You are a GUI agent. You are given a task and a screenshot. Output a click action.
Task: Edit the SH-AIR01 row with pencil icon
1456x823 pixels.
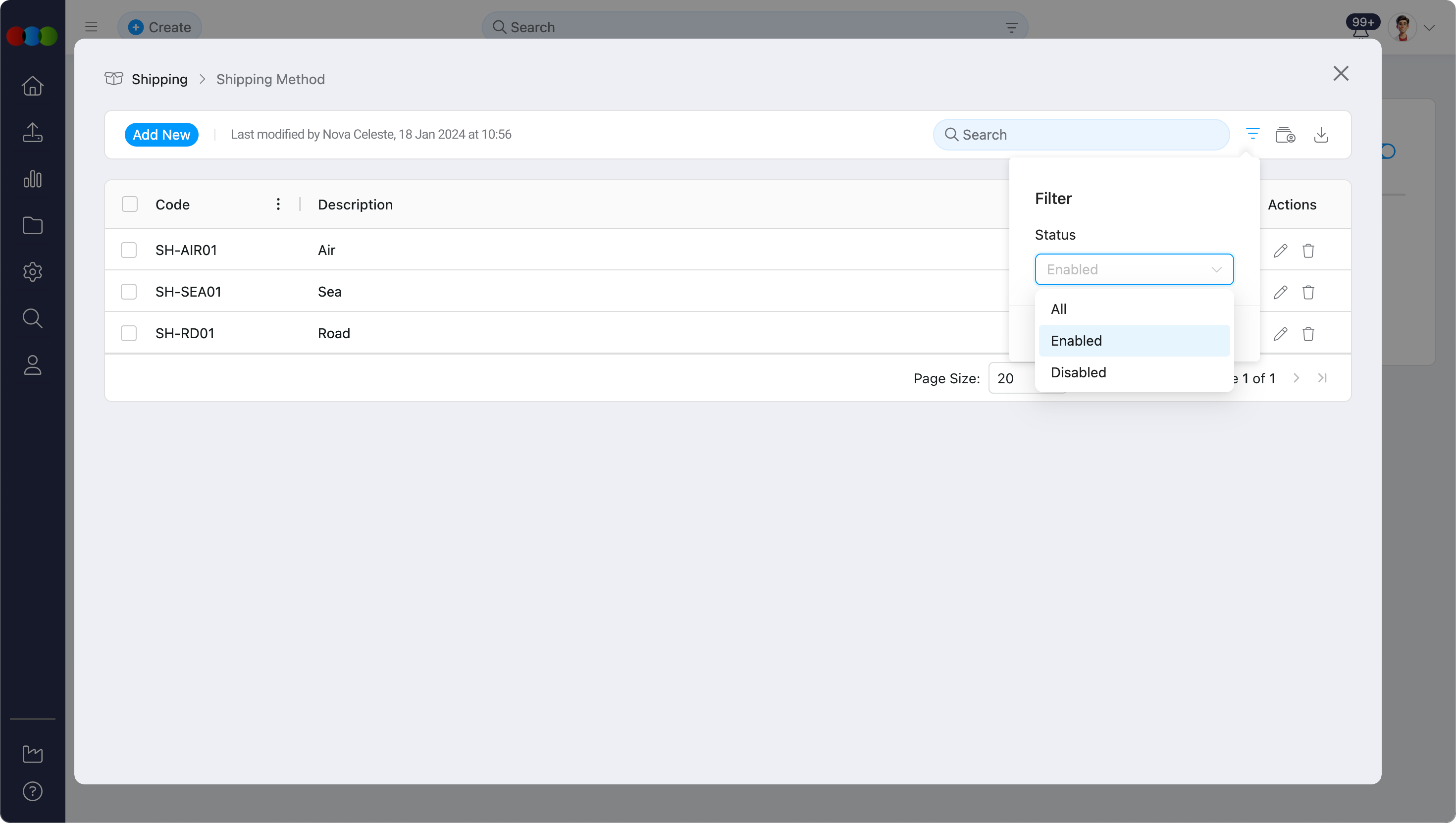pos(1280,251)
